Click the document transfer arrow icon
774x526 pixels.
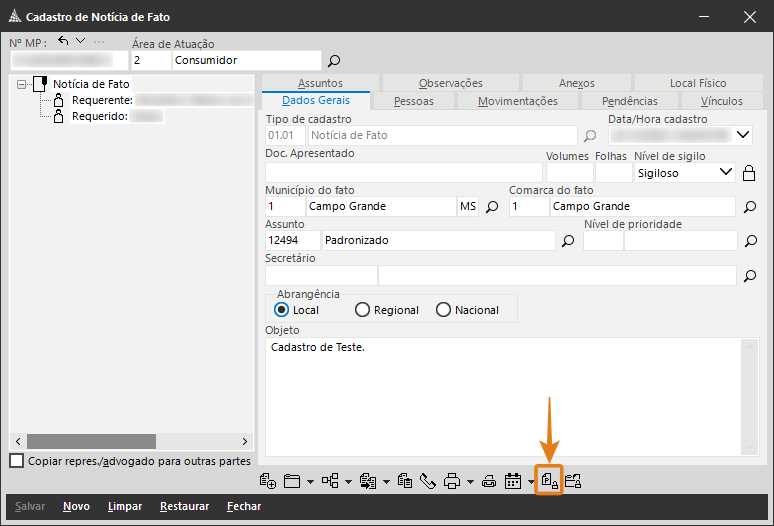pos(368,481)
